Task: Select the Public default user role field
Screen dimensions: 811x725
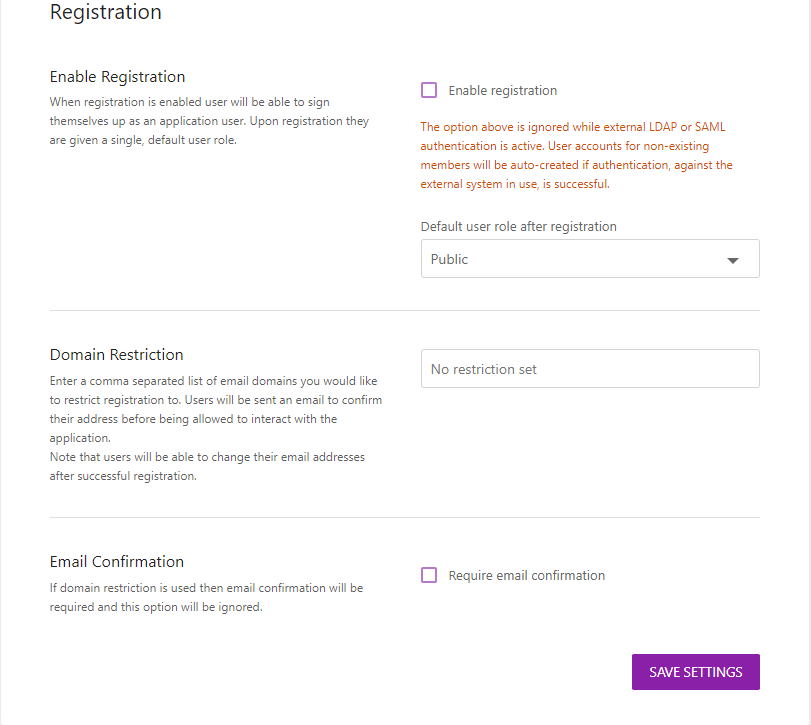Action: 590,259
